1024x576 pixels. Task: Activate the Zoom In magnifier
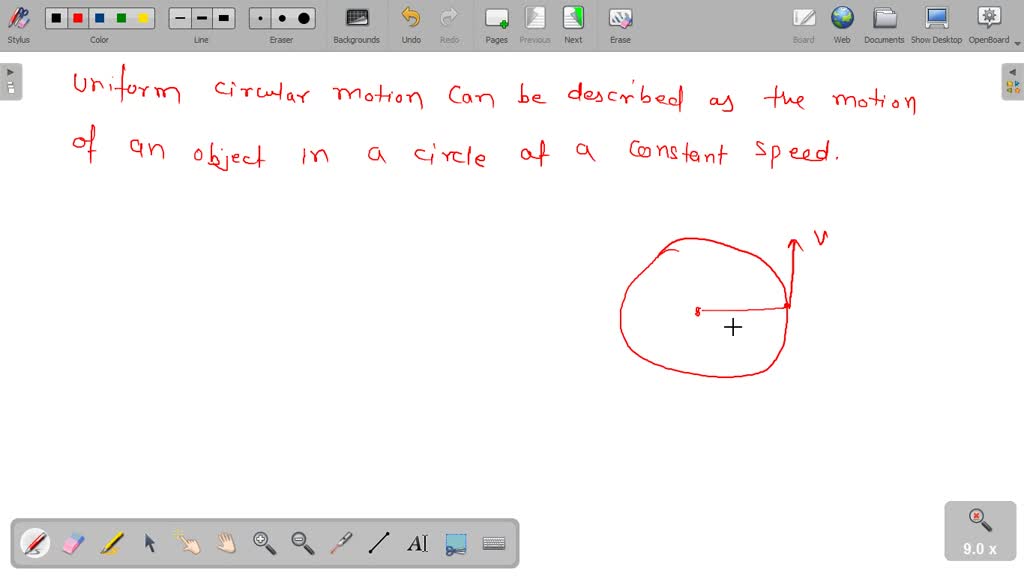click(264, 543)
